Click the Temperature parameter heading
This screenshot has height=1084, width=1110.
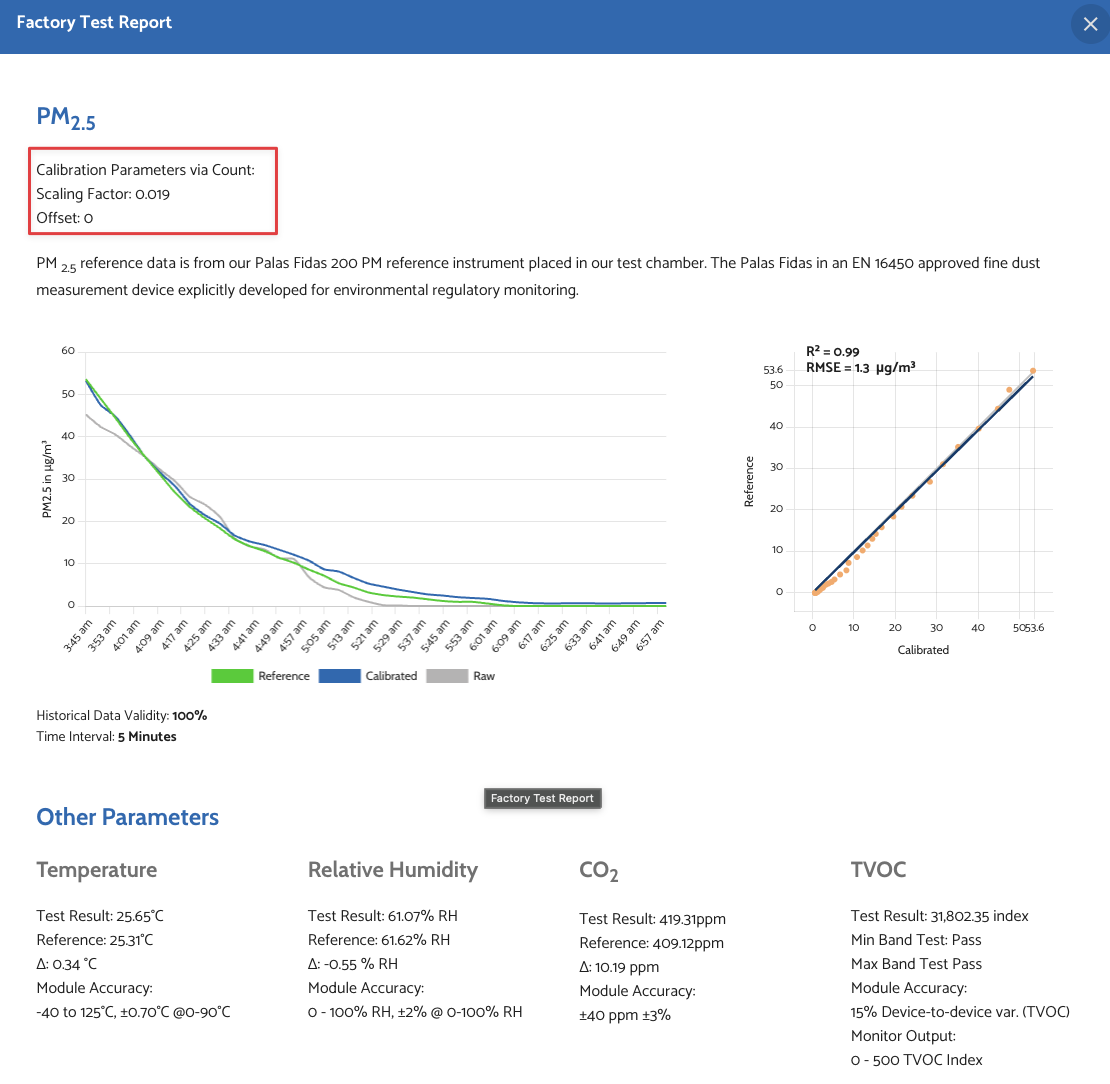[x=96, y=870]
